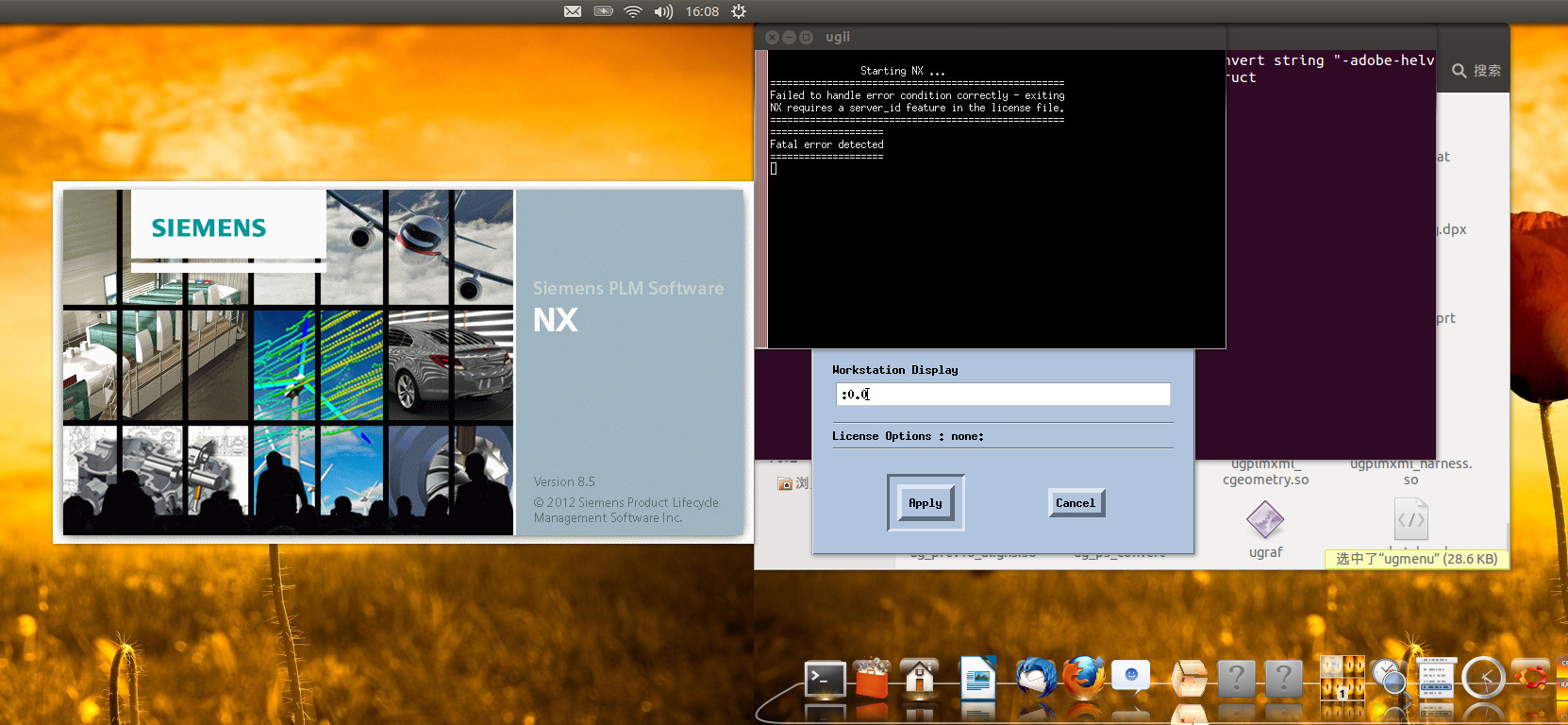This screenshot has width=1568, height=725.
Task: Click the Siemens NX splash screen
Action: coord(403,362)
